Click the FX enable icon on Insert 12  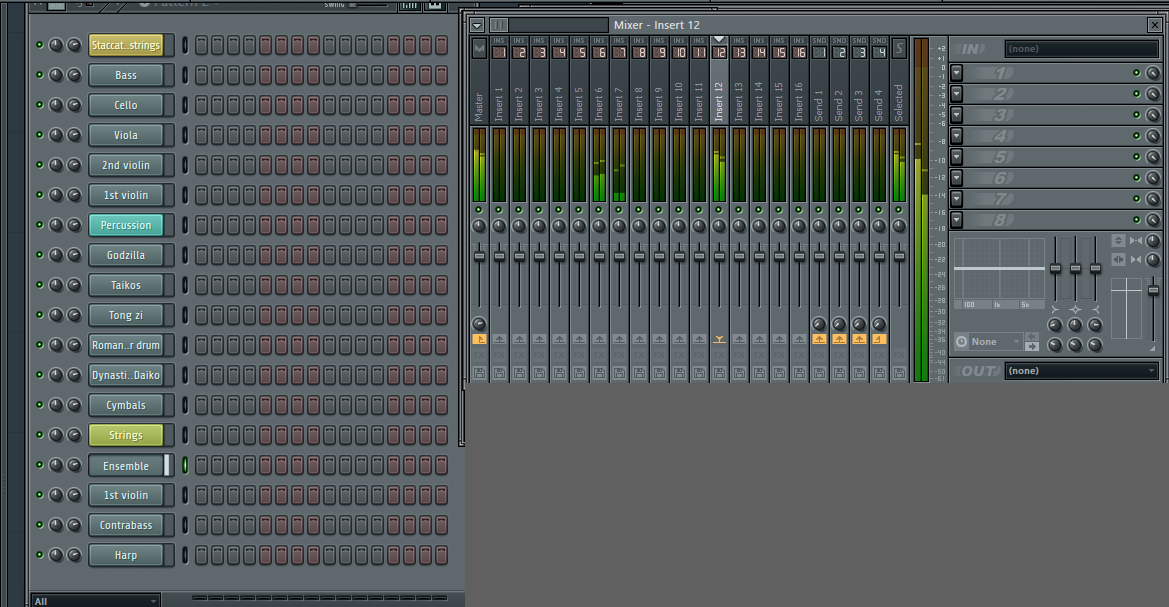[x=719, y=356]
